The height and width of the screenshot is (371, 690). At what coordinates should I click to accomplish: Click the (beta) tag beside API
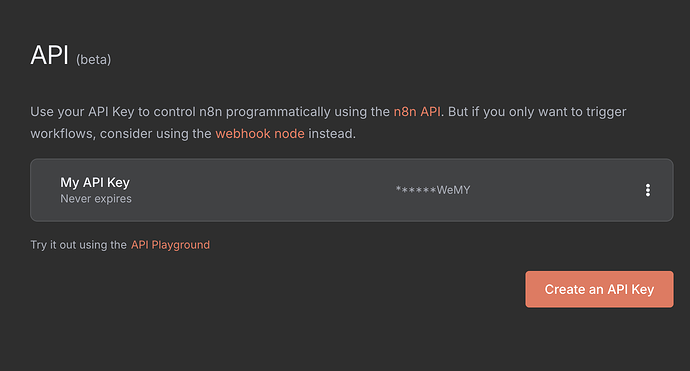(x=93, y=59)
